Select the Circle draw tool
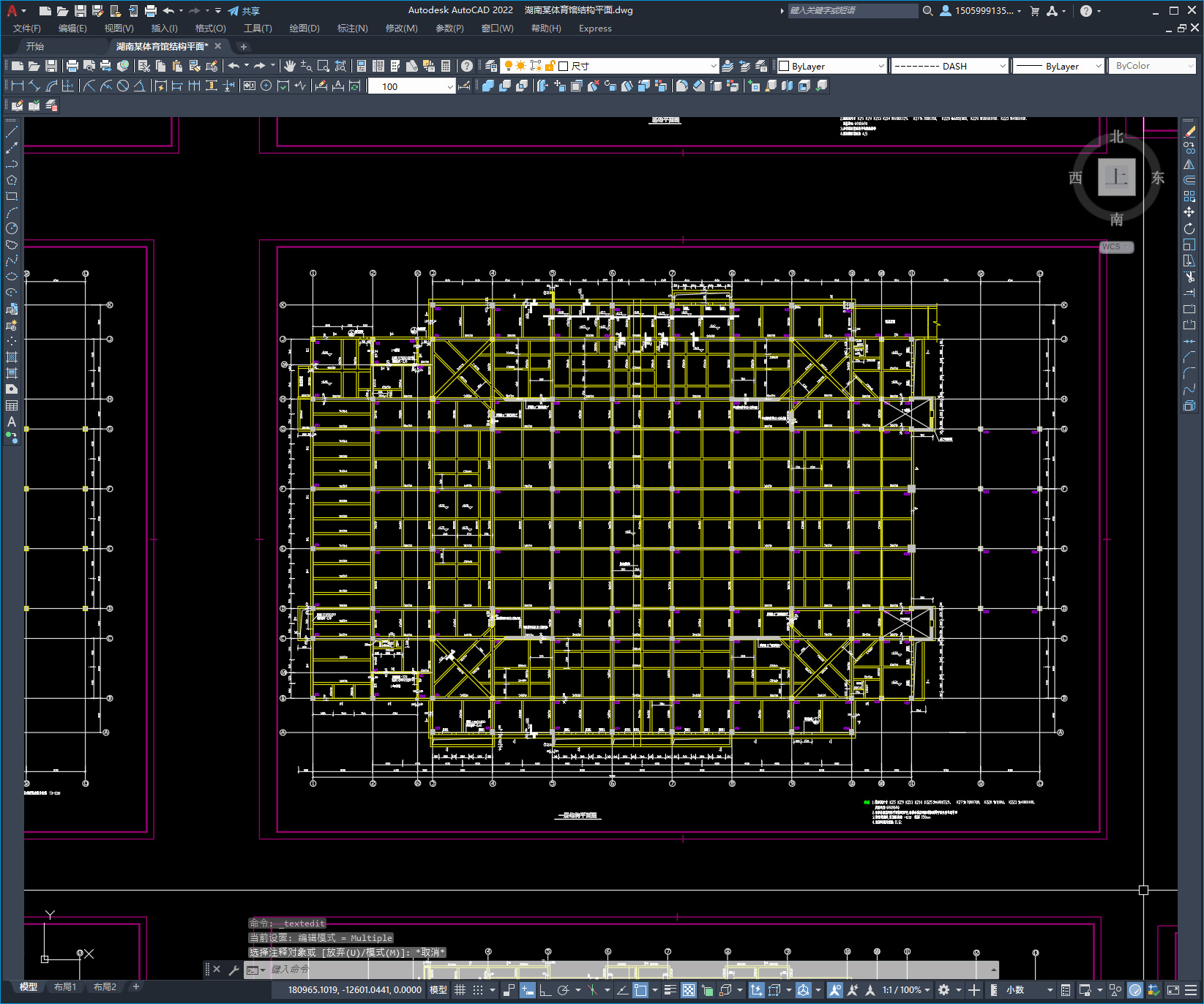The height and width of the screenshot is (1004, 1204). (x=12, y=228)
